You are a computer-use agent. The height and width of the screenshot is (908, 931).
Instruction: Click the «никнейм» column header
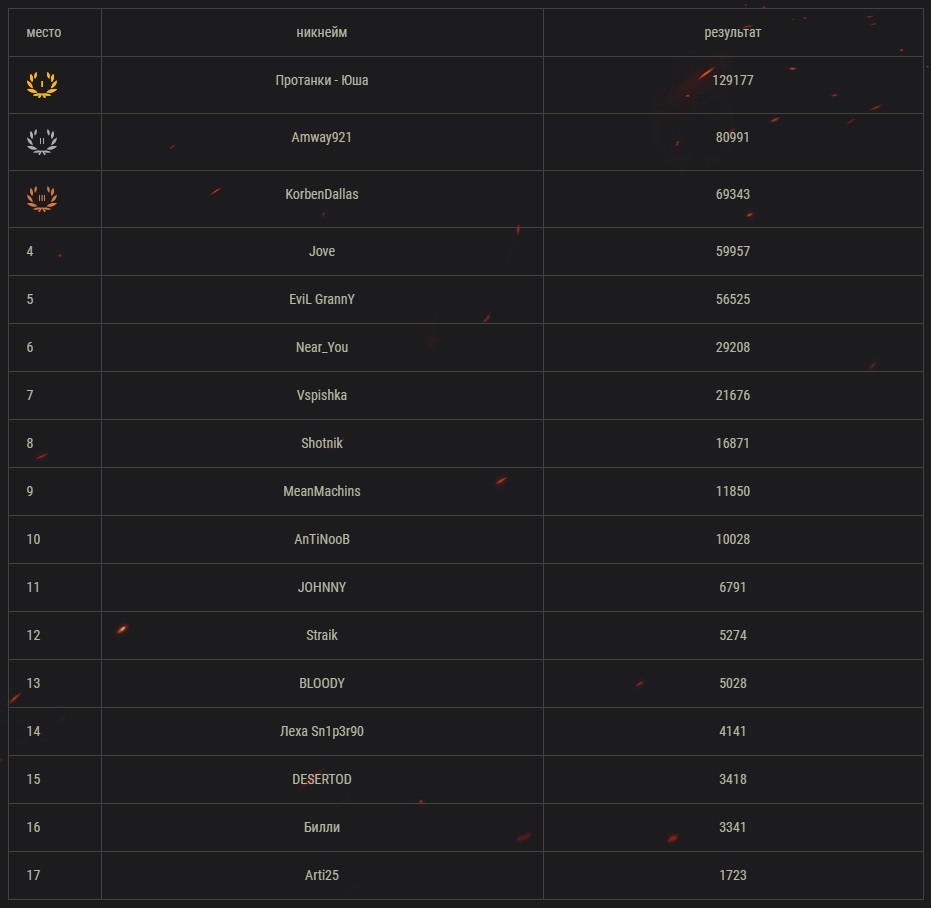click(322, 32)
